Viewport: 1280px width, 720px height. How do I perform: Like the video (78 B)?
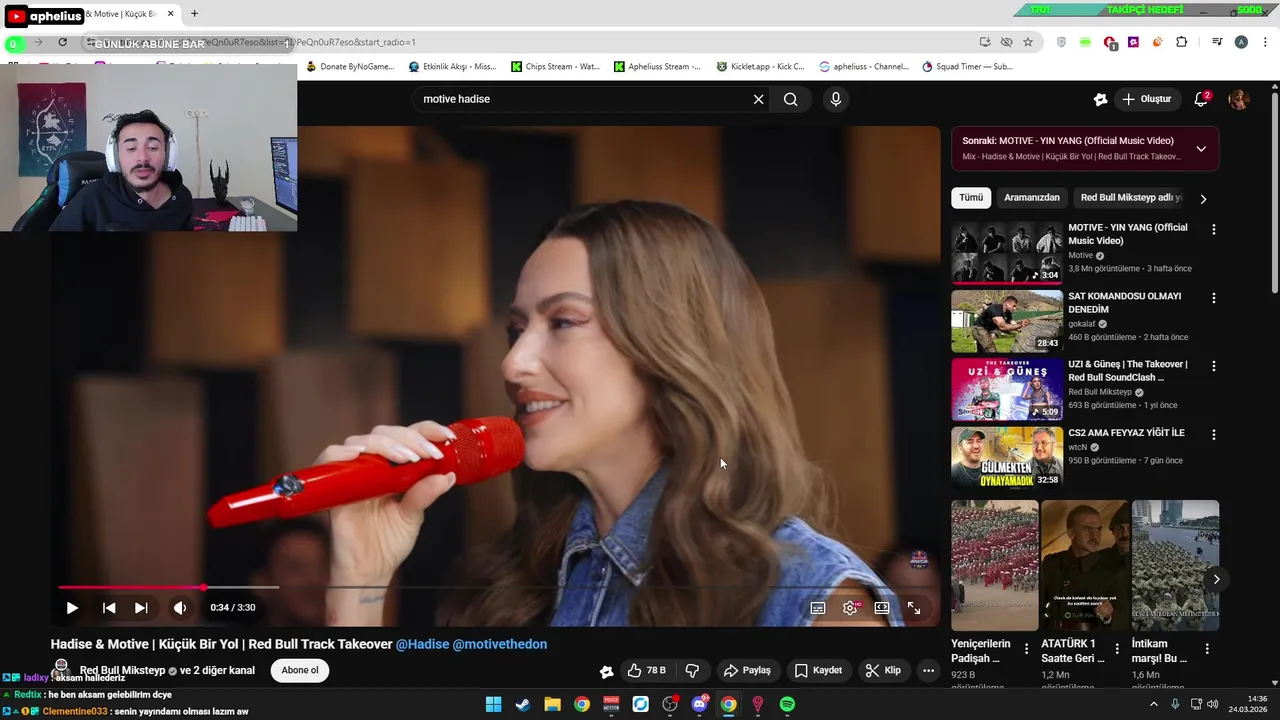tap(646, 670)
